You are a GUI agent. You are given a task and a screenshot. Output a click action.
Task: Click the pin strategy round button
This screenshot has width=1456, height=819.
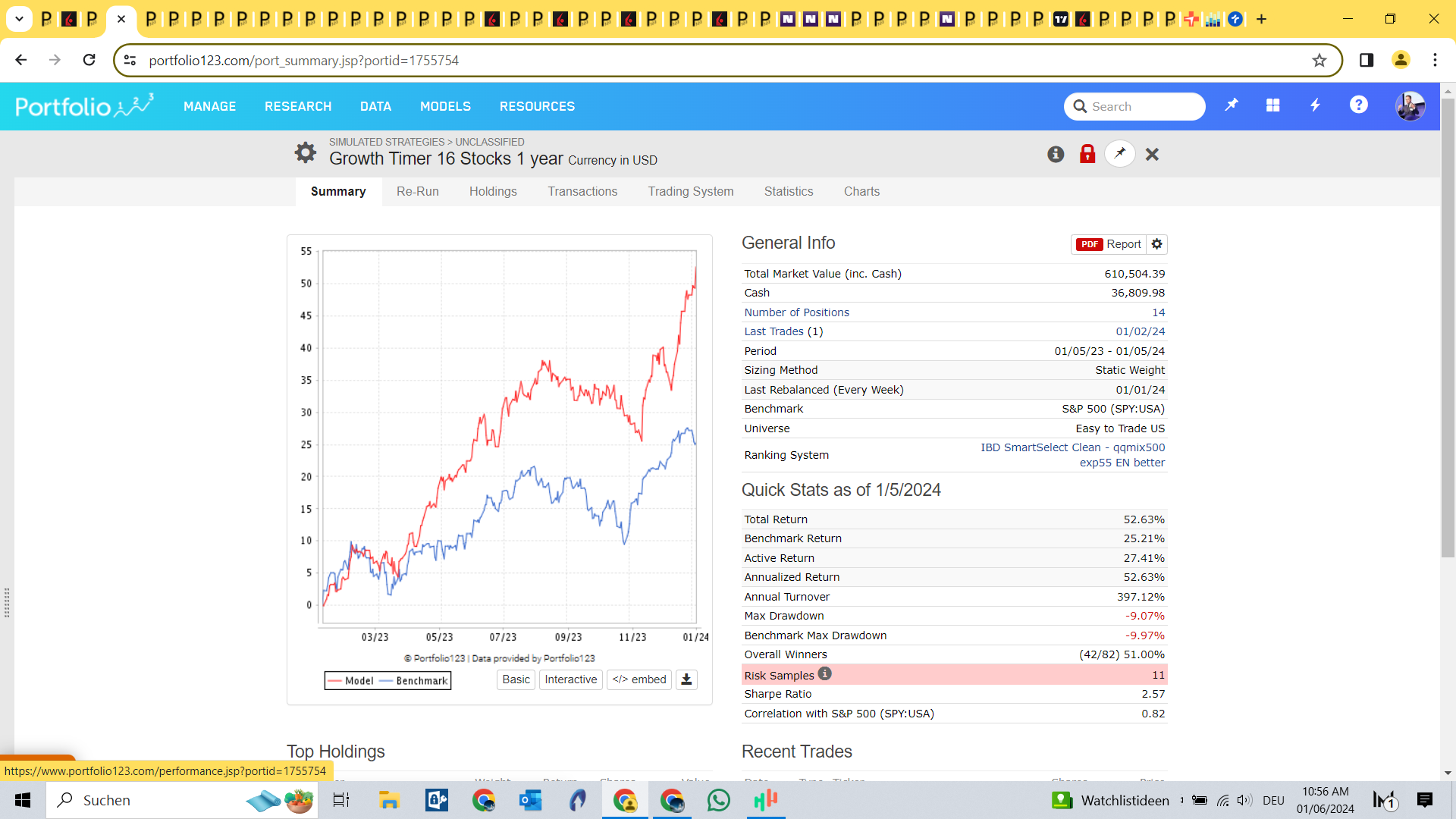[x=1120, y=154]
